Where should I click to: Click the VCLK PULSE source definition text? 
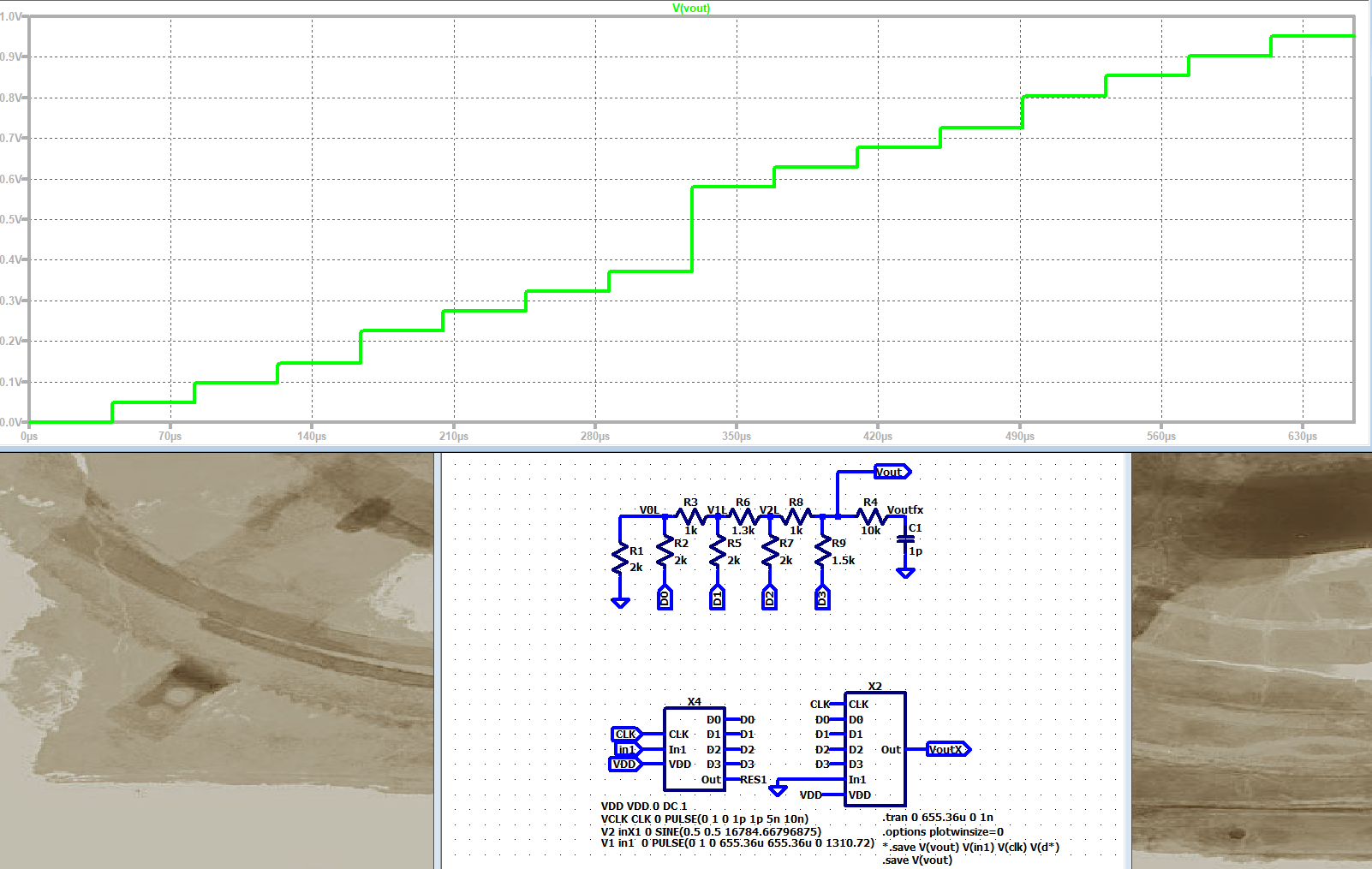[704, 818]
